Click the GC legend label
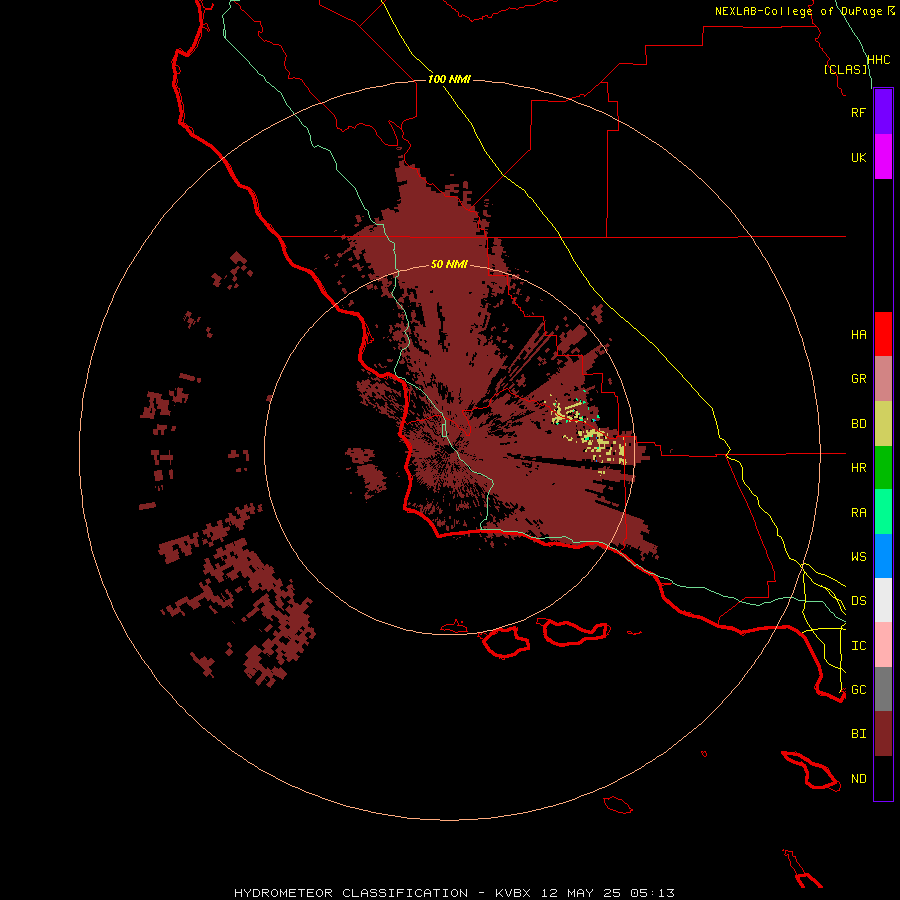The height and width of the screenshot is (900, 900). coord(858,690)
